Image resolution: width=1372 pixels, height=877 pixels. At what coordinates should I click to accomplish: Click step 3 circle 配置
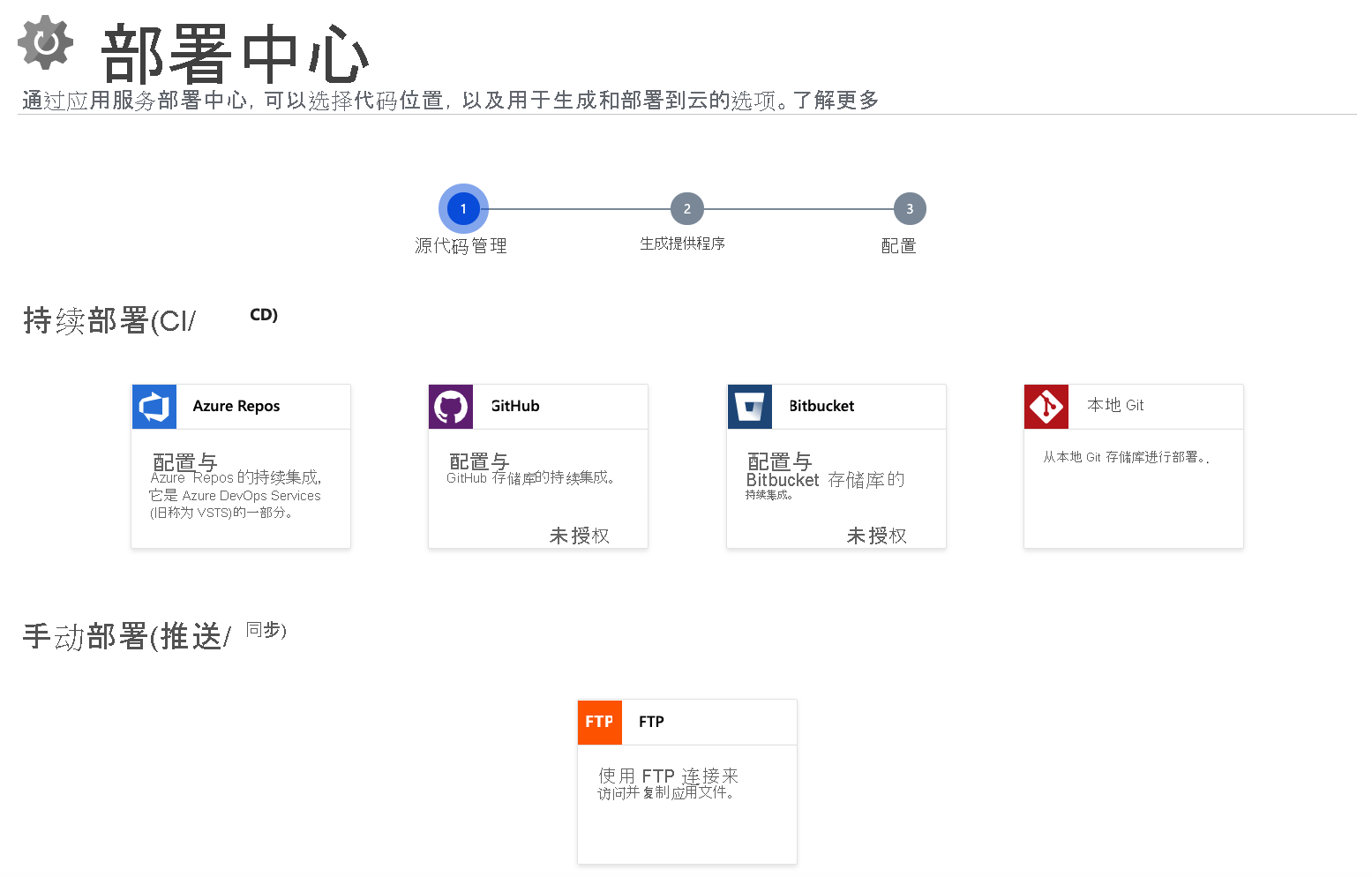coord(910,208)
